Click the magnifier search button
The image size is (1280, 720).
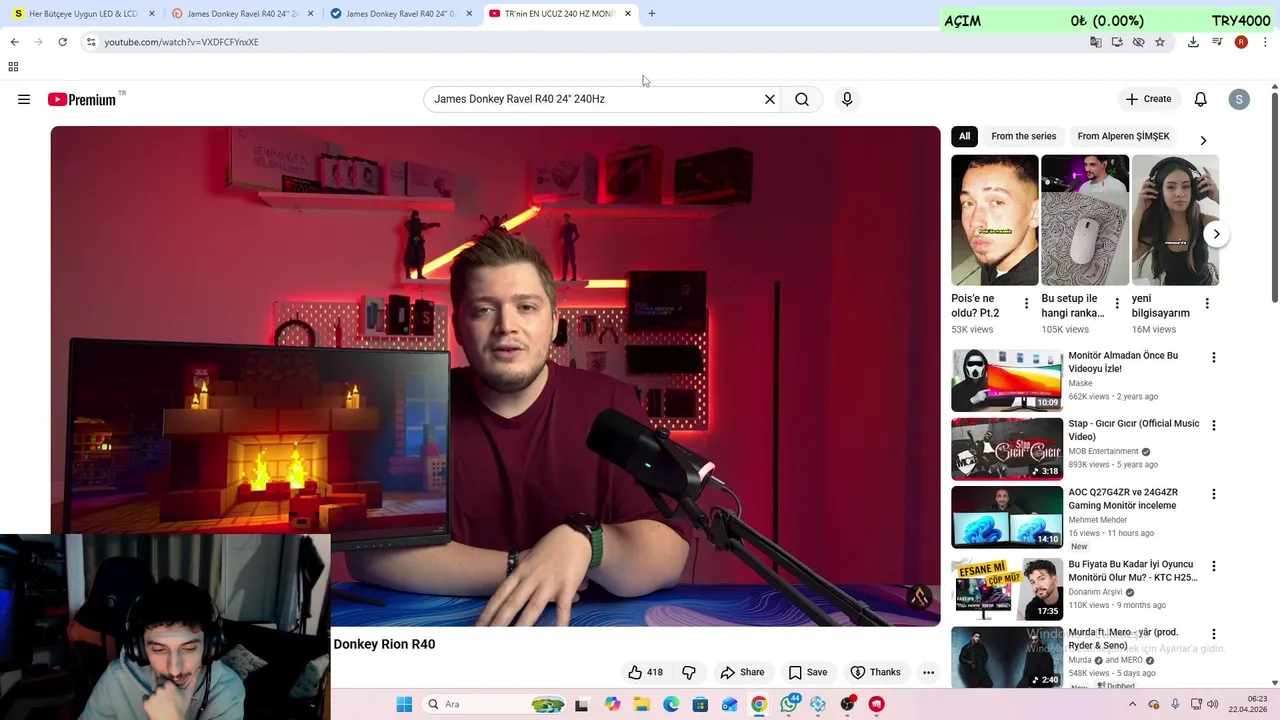(802, 99)
